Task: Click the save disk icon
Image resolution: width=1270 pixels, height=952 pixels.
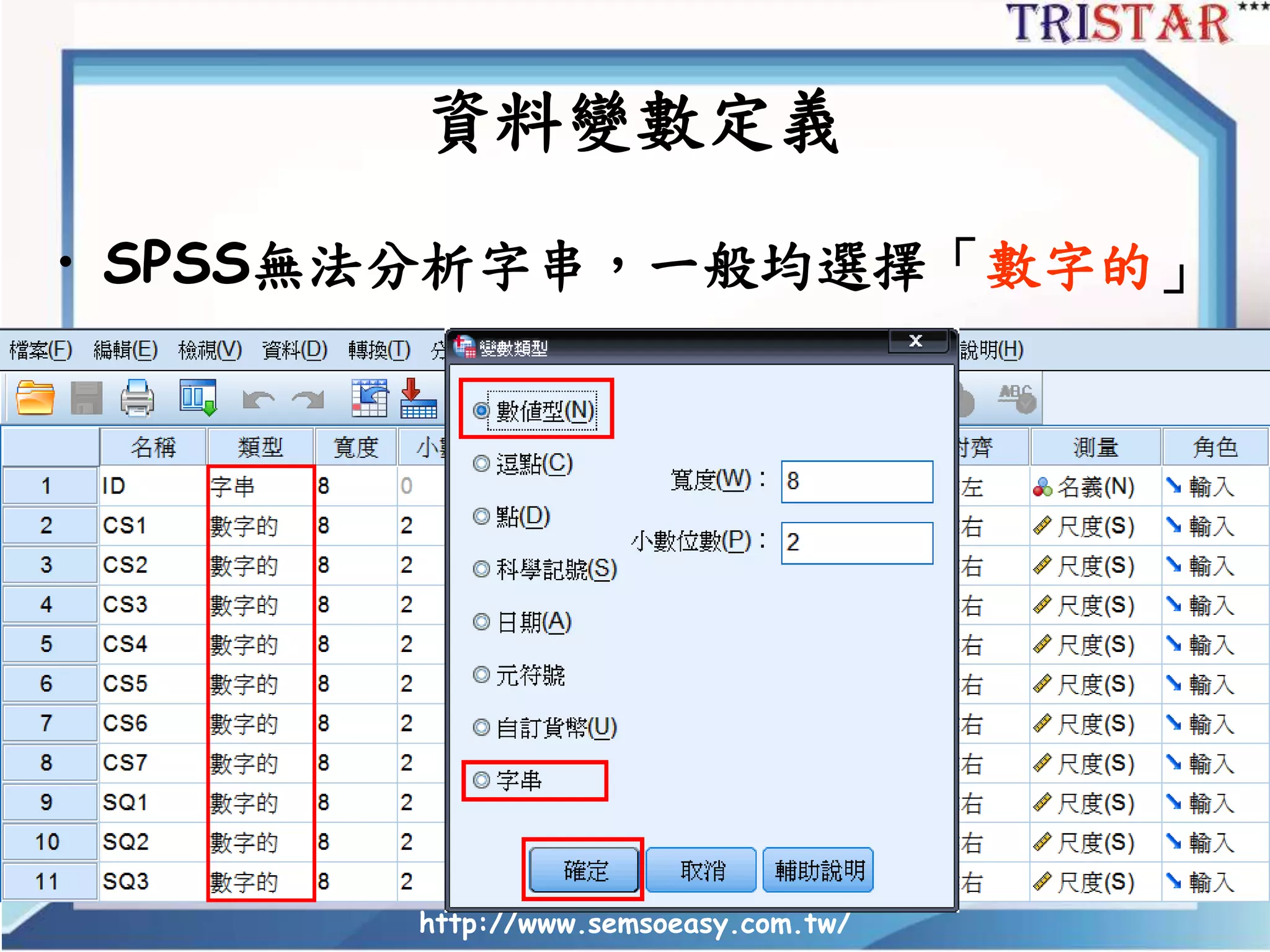Action: (86, 397)
